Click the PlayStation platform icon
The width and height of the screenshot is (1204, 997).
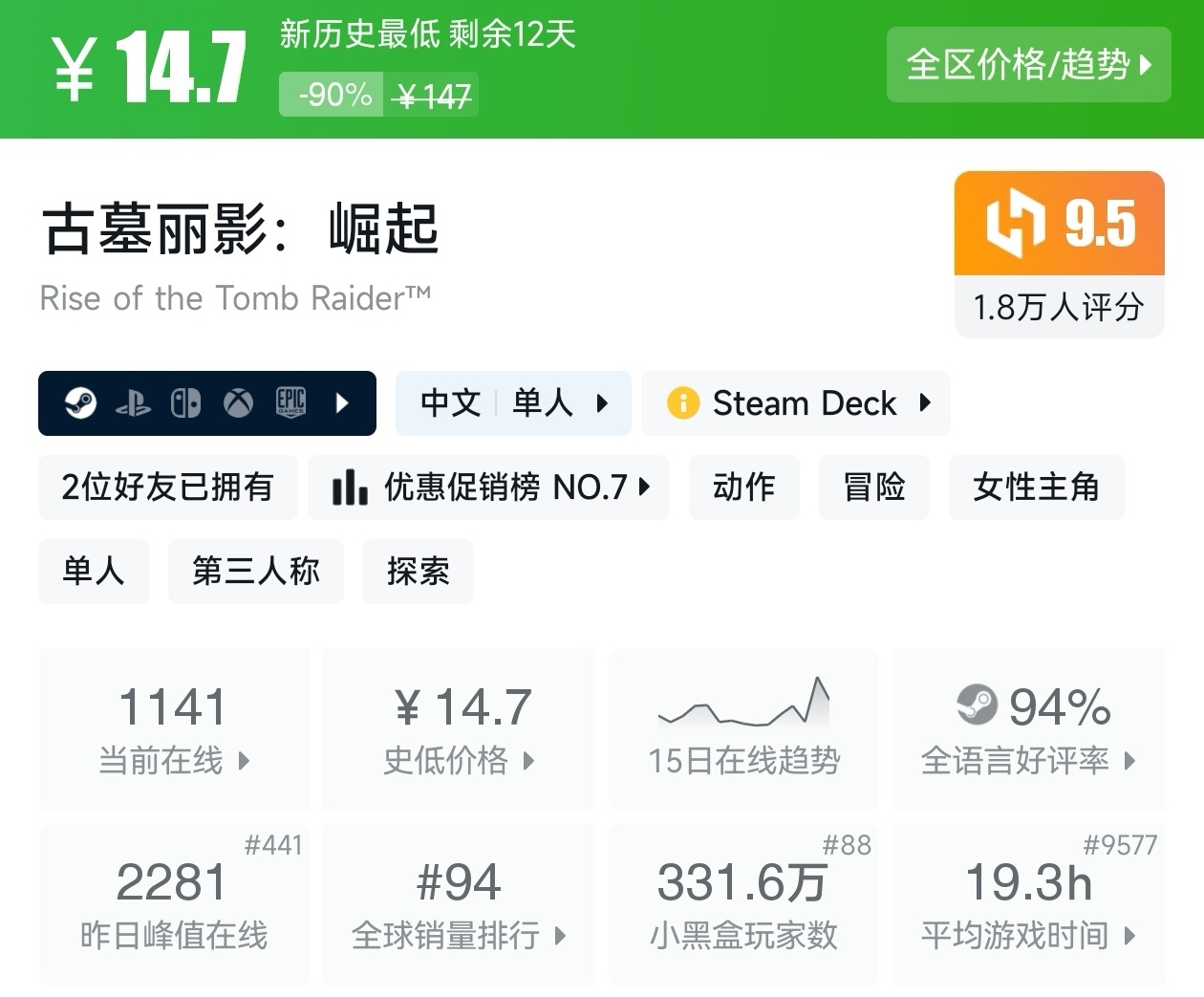pyautogui.click(x=133, y=403)
